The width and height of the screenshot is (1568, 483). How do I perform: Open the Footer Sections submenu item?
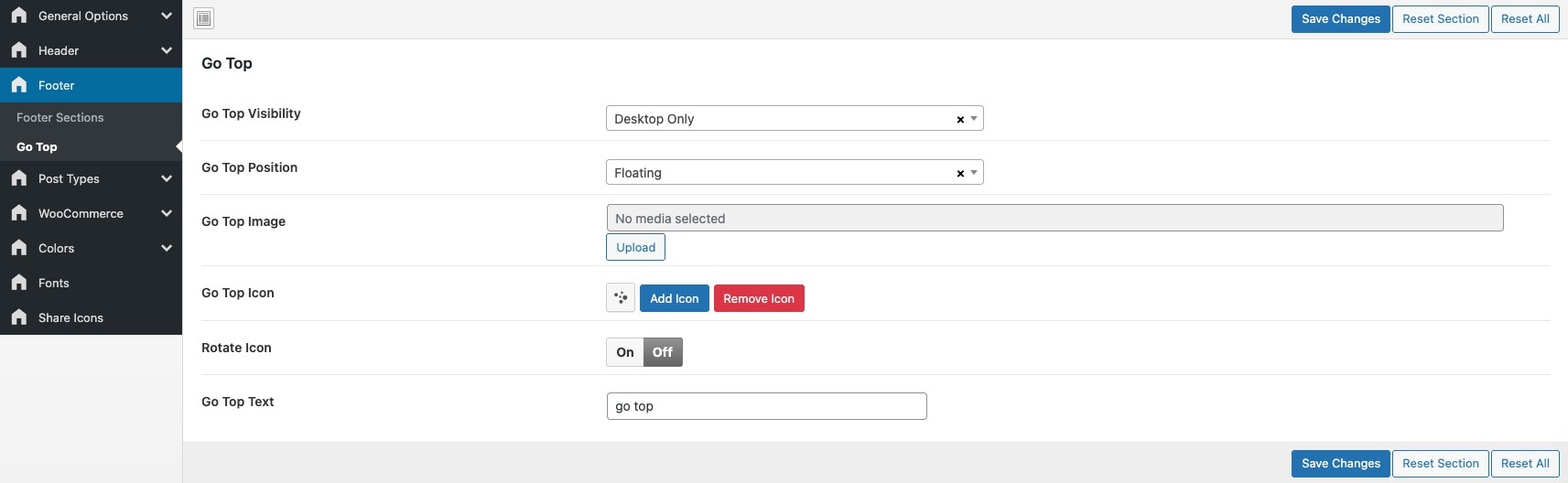click(x=60, y=118)
